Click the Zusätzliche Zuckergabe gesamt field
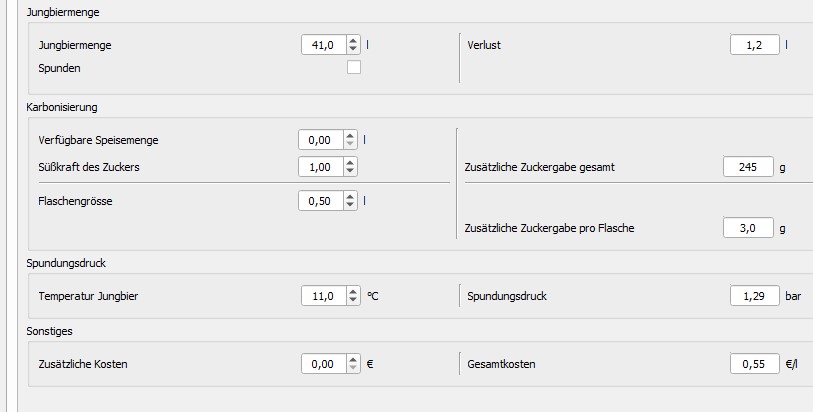The height and width of the screenshot is (412, 813). tap(748, 167)
